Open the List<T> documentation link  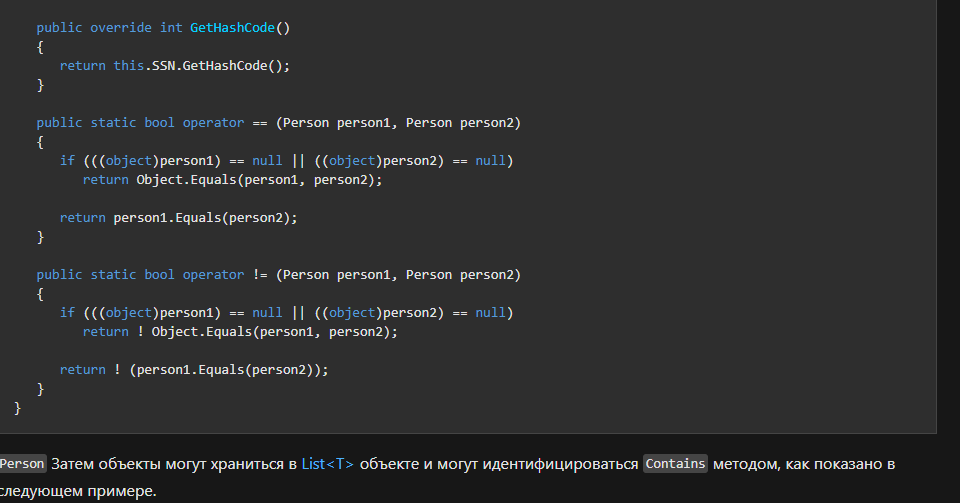tap(328, 464)
